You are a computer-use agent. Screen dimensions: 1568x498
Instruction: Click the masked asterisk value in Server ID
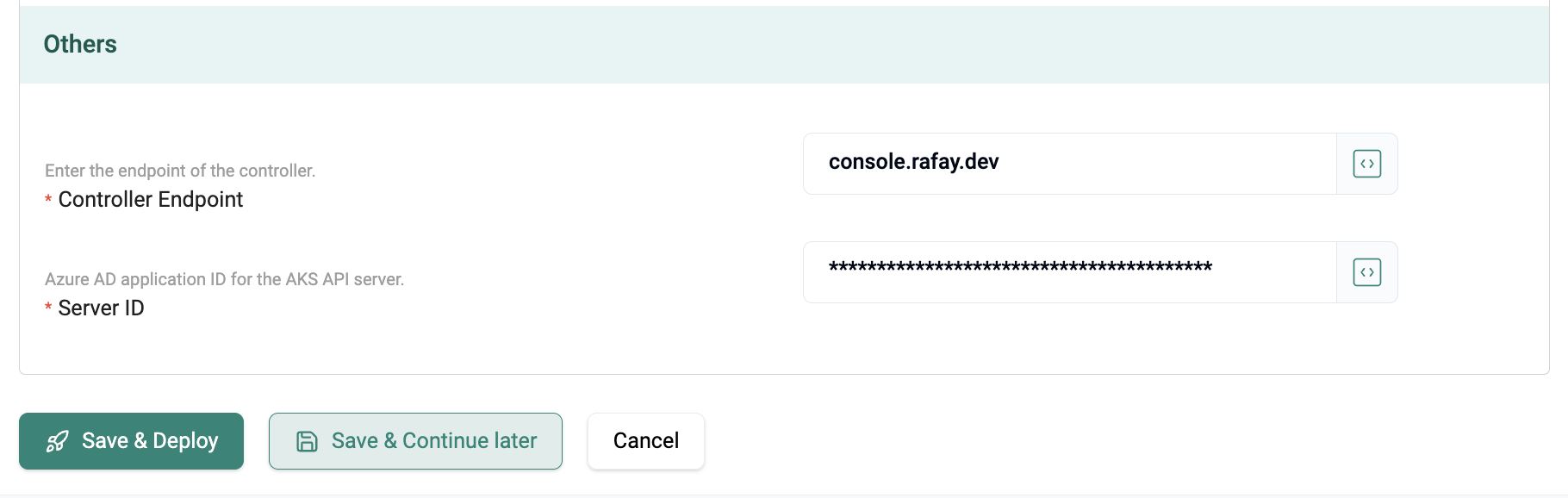click(x=1020, y=268)
